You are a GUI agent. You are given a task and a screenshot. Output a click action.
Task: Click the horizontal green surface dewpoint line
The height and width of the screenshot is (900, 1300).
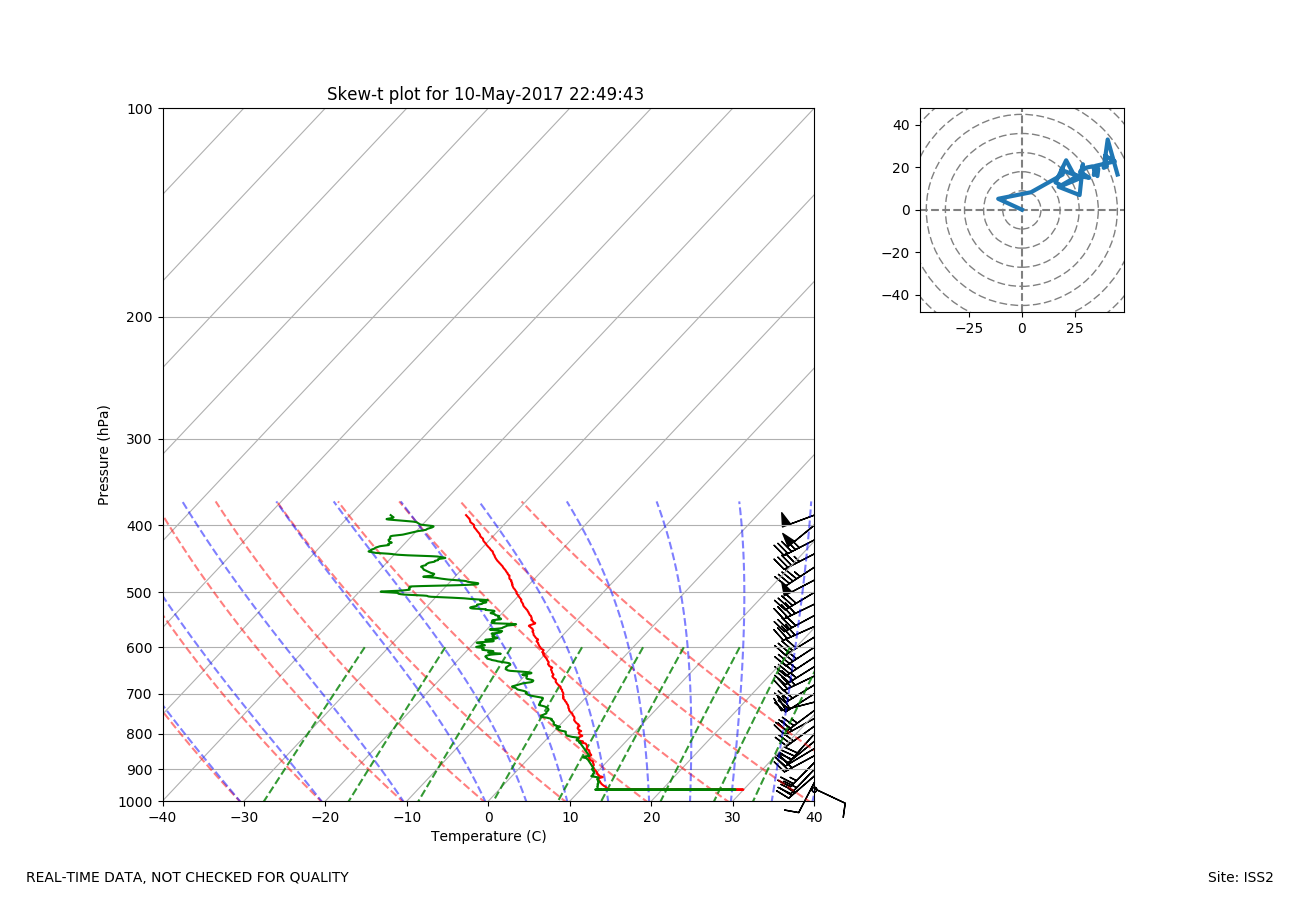click(x=668, y=789)
